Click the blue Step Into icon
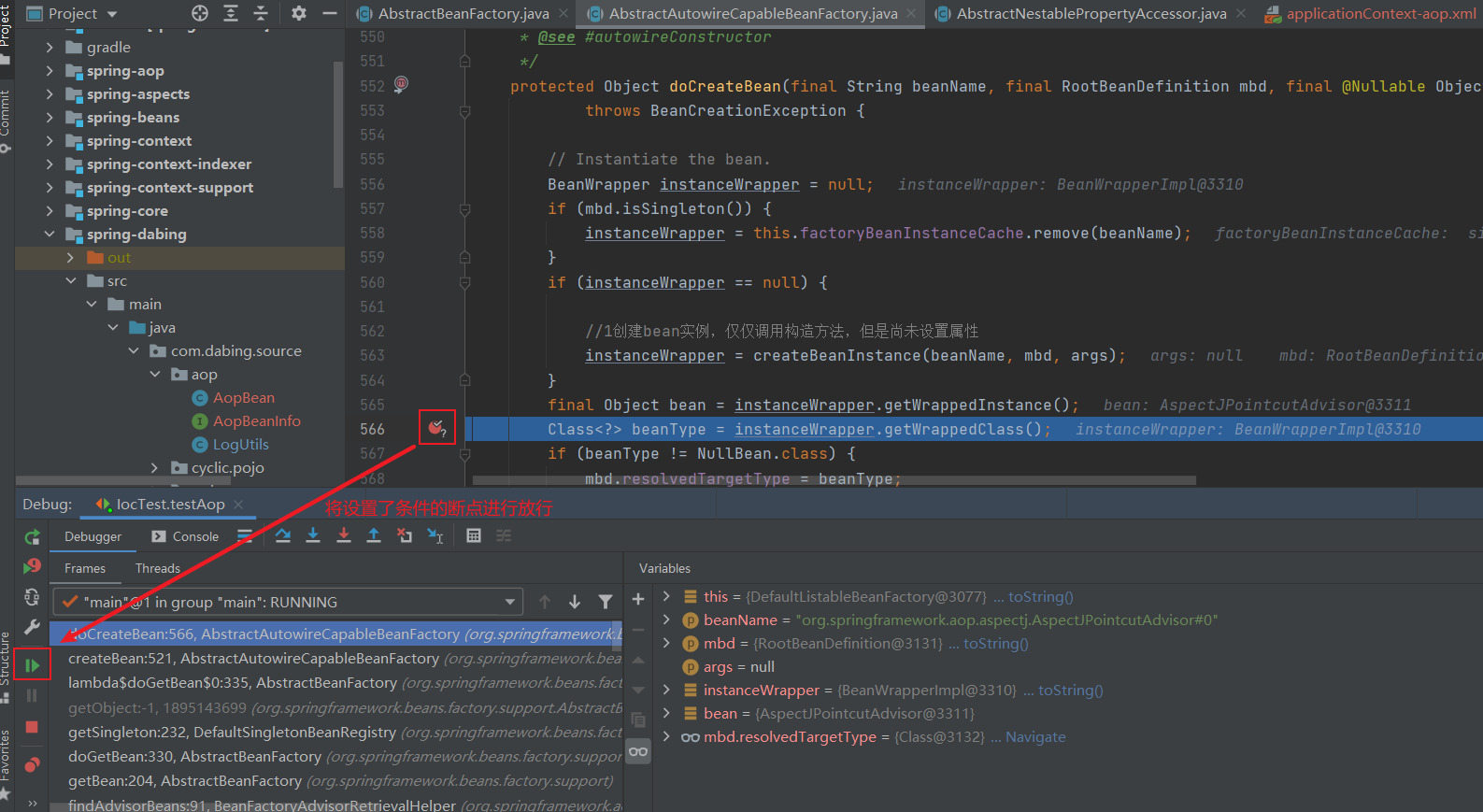 [313, 535]
